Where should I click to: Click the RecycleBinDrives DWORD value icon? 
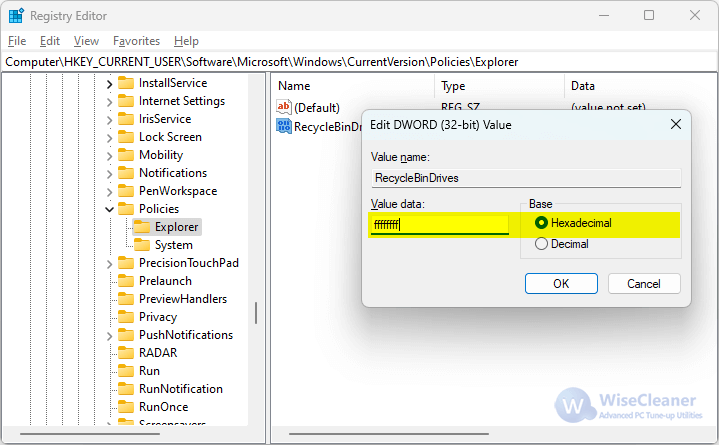(284, 126)
